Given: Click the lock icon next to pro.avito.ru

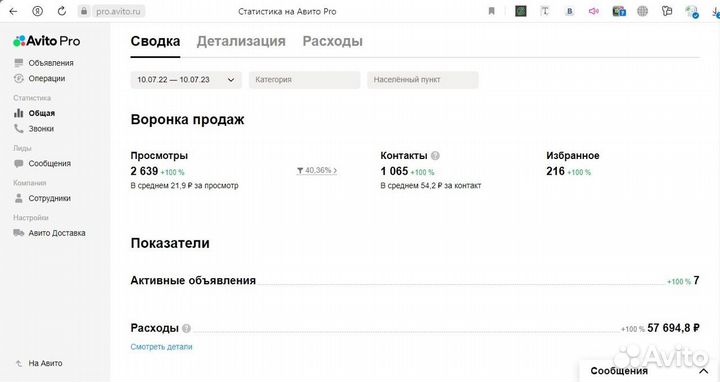Looking at the screenshot, I should tap(84, 11).
